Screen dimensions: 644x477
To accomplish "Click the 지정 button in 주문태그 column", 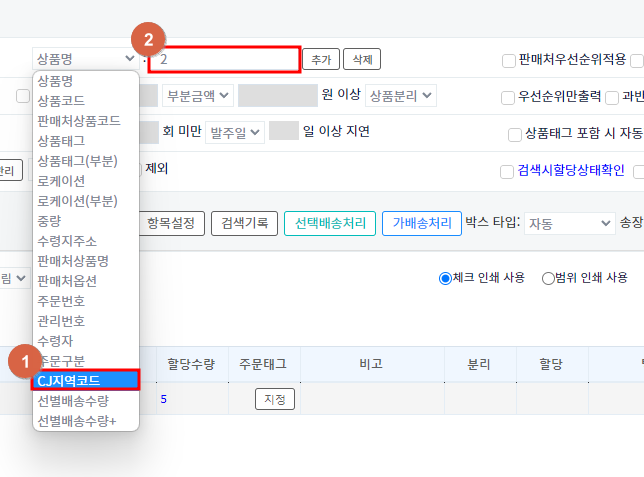I will pyautogui.click(x=274, y=399).
